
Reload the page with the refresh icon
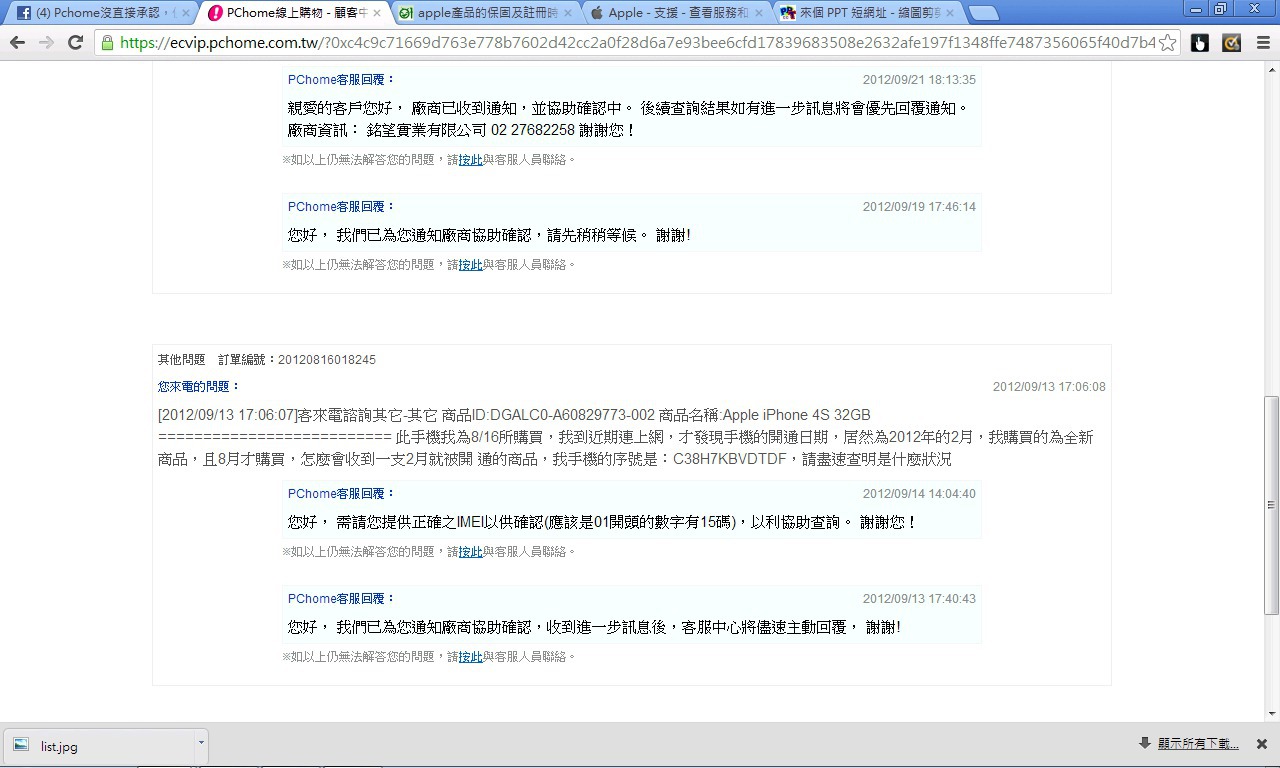pos(75,43)
